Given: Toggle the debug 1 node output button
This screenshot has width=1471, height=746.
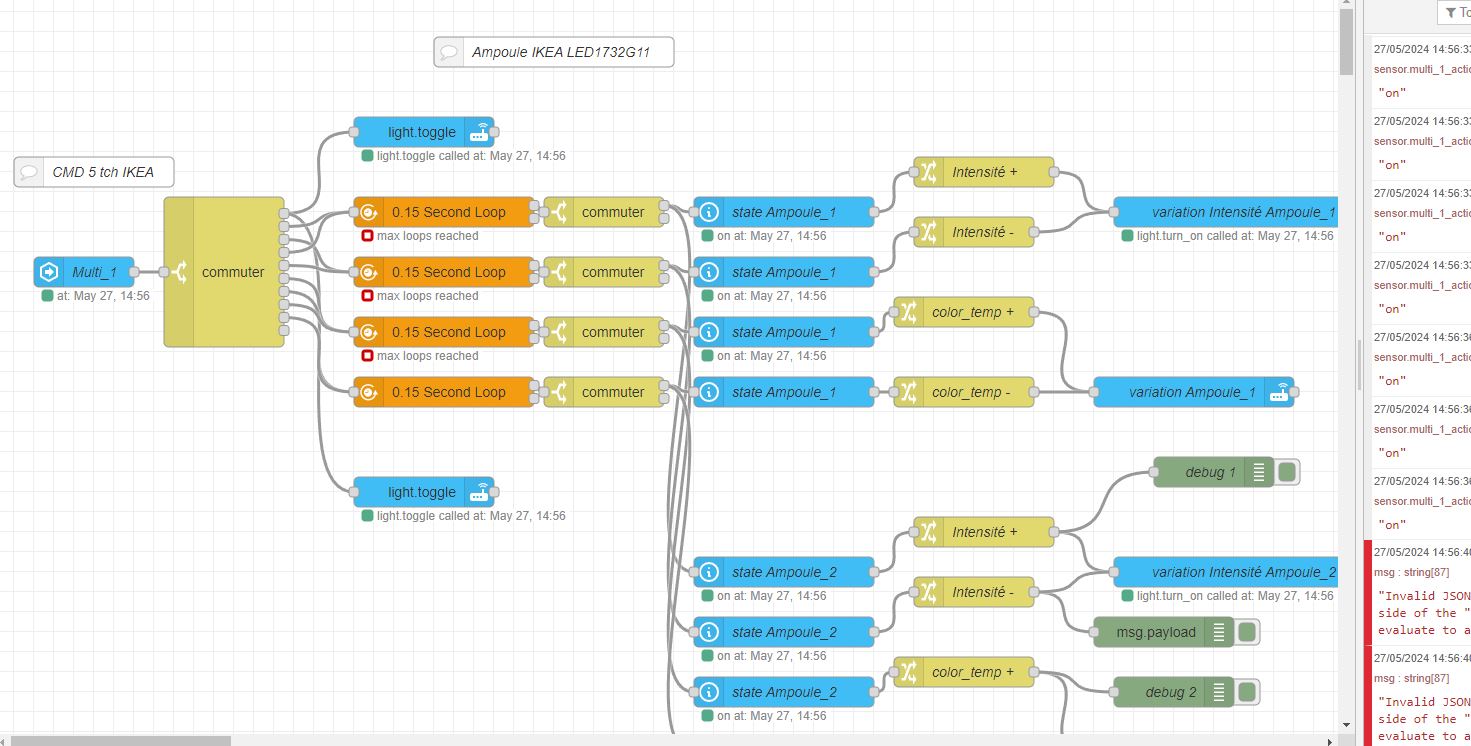Looking at the screenshot, I should coord(1287,472).
